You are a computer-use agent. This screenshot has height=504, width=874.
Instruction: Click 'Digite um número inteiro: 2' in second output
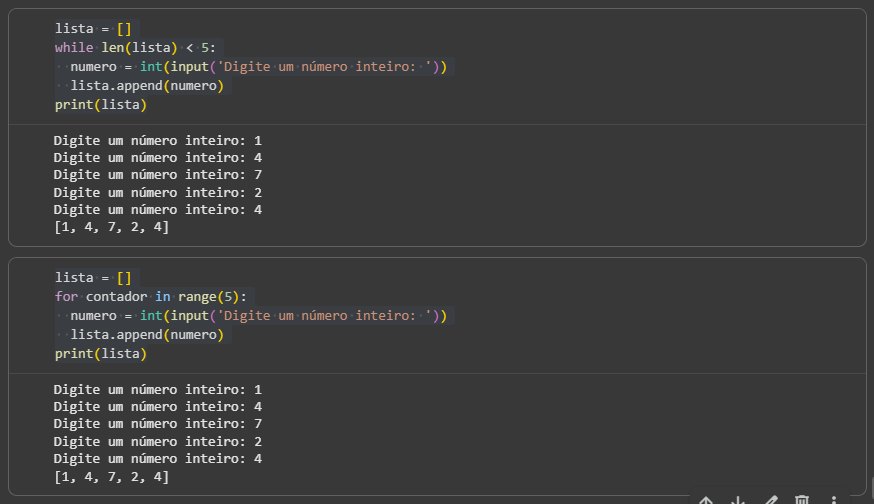157,441
